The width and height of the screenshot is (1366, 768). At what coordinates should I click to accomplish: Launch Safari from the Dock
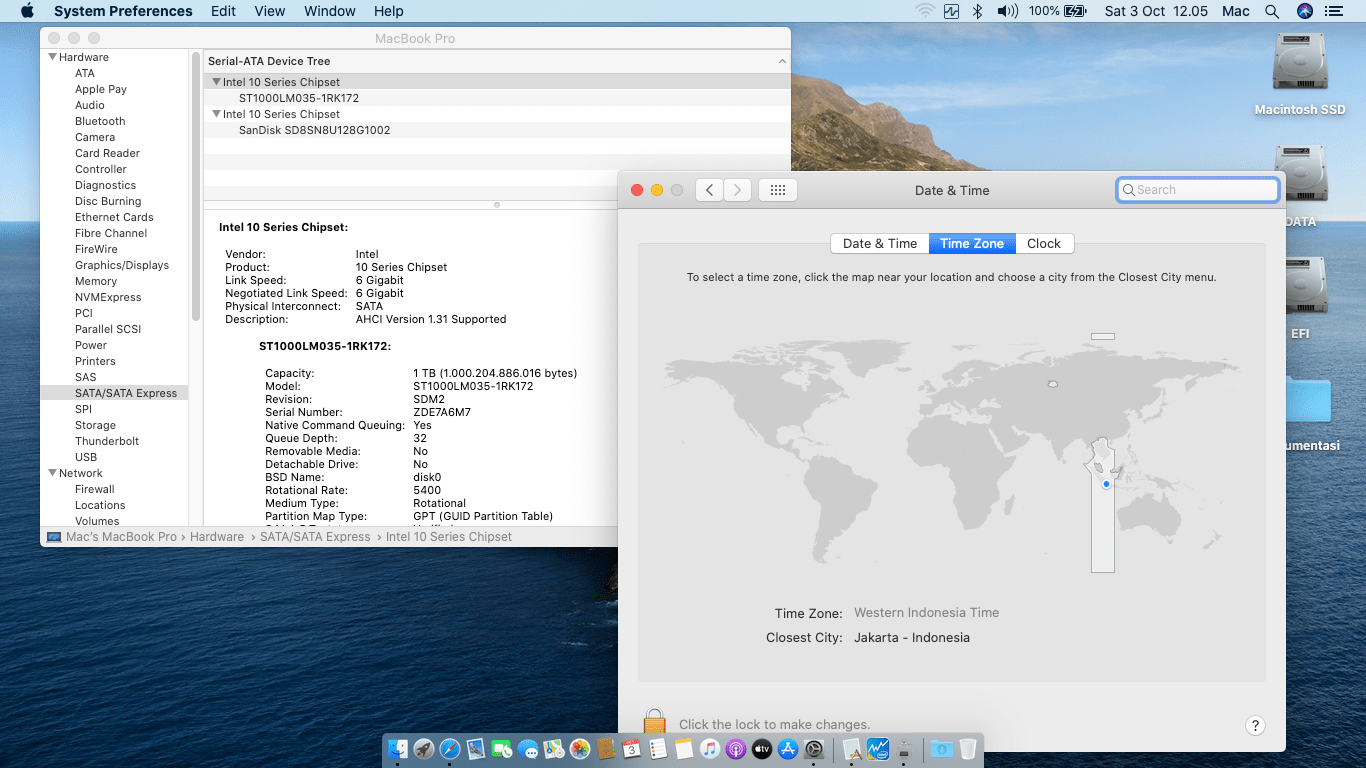(x=450, y=748)
